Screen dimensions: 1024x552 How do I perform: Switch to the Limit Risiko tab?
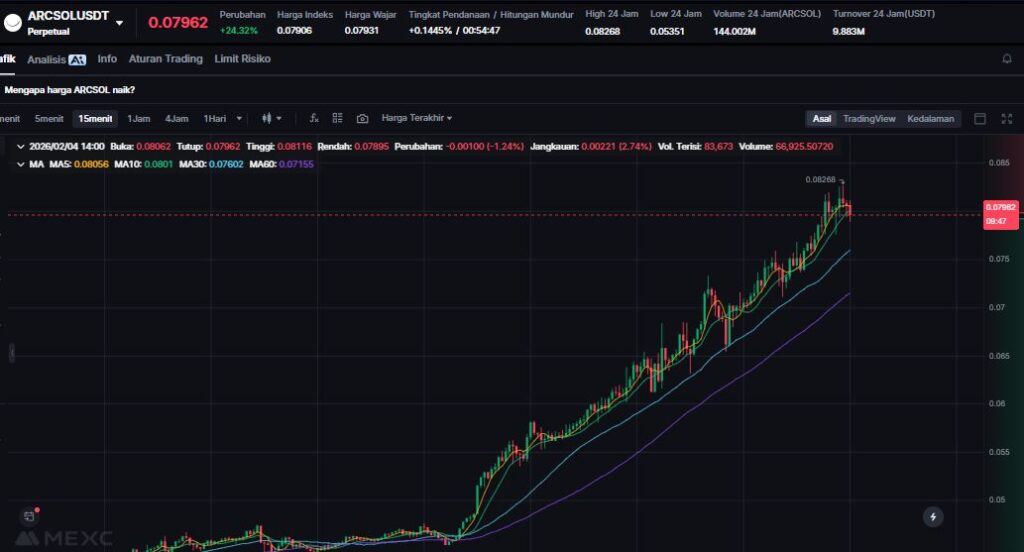242,59
